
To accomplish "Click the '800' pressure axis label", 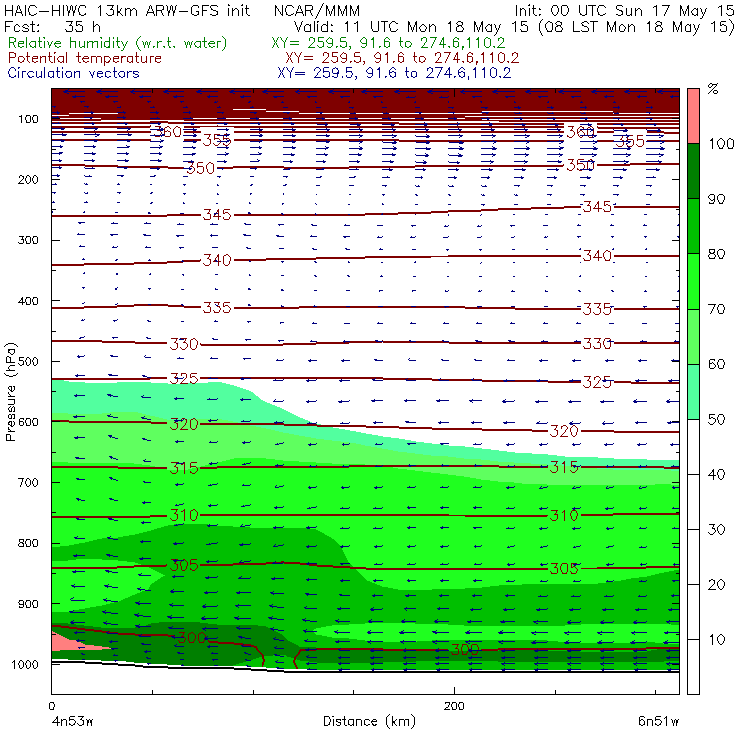I will point(28,543).
